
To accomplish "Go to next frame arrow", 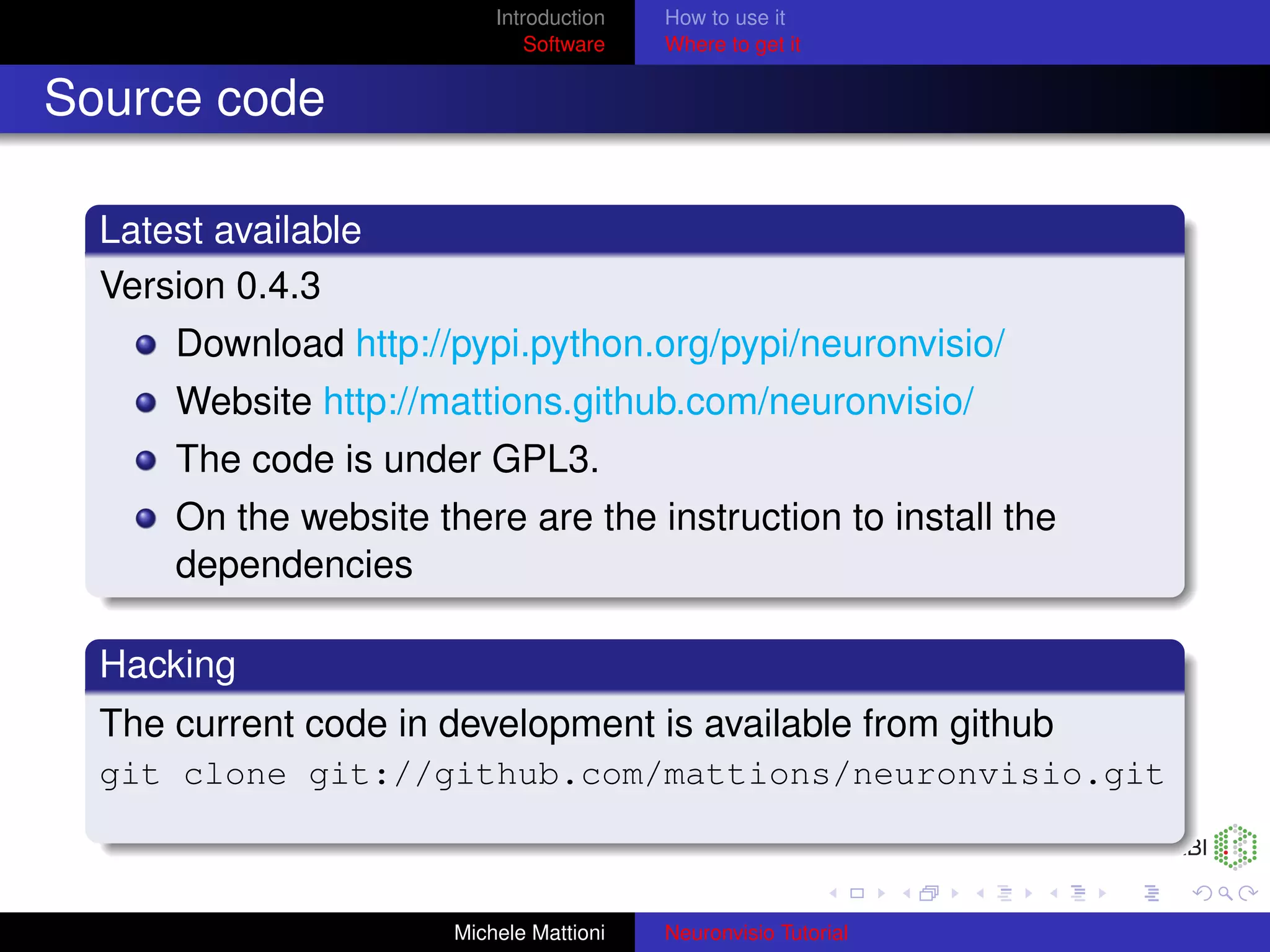I will [955, 893].
